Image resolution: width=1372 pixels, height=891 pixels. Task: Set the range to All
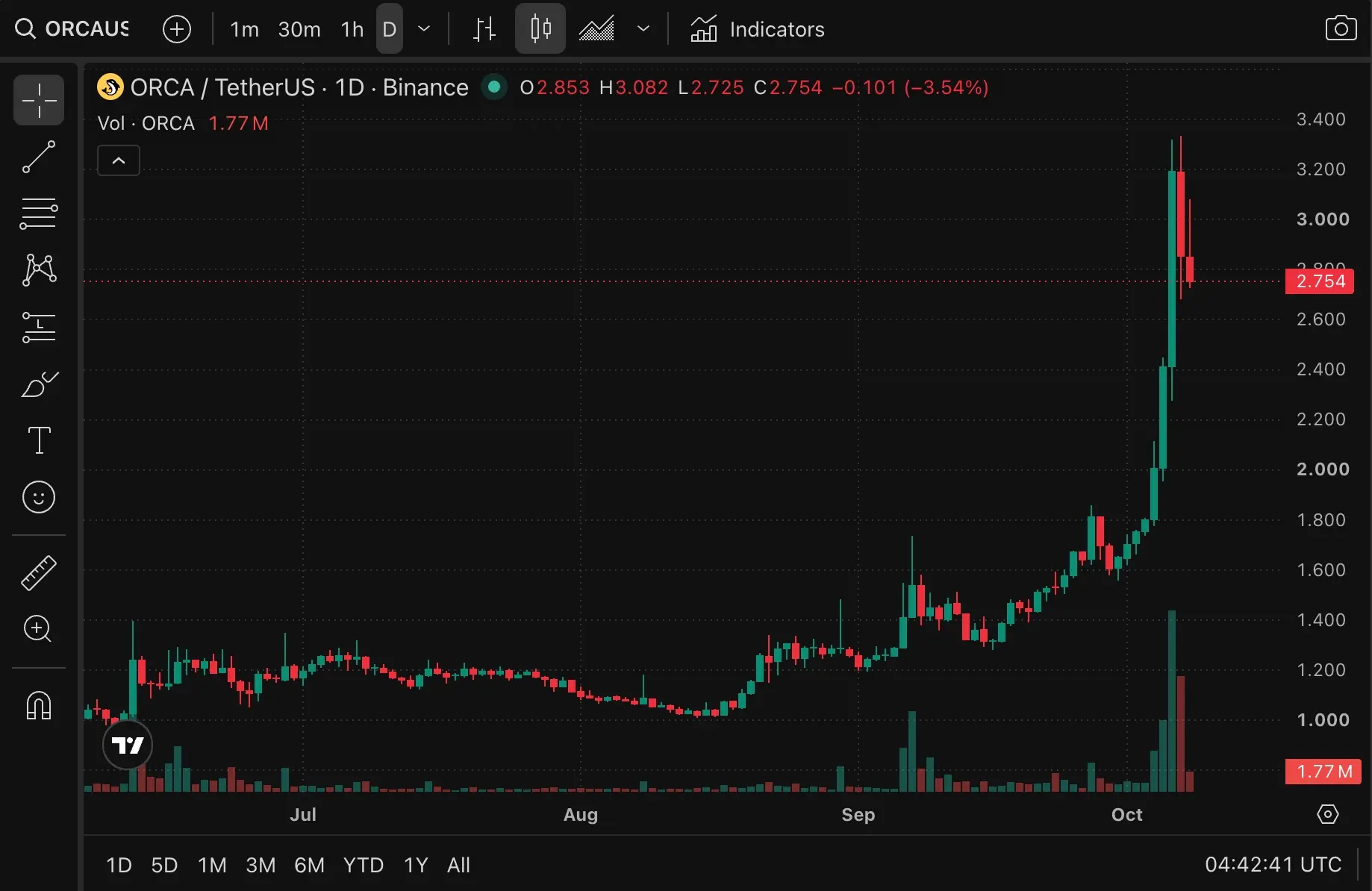458,865
